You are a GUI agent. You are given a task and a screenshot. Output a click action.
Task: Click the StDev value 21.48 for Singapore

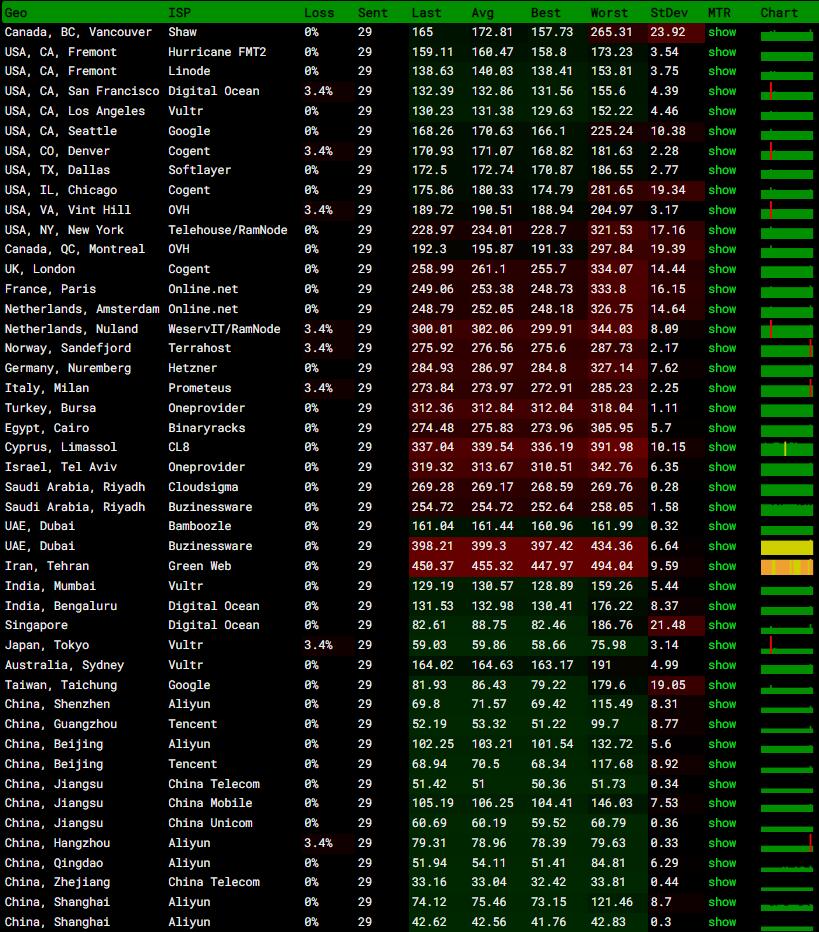click(x=668, y=625)
